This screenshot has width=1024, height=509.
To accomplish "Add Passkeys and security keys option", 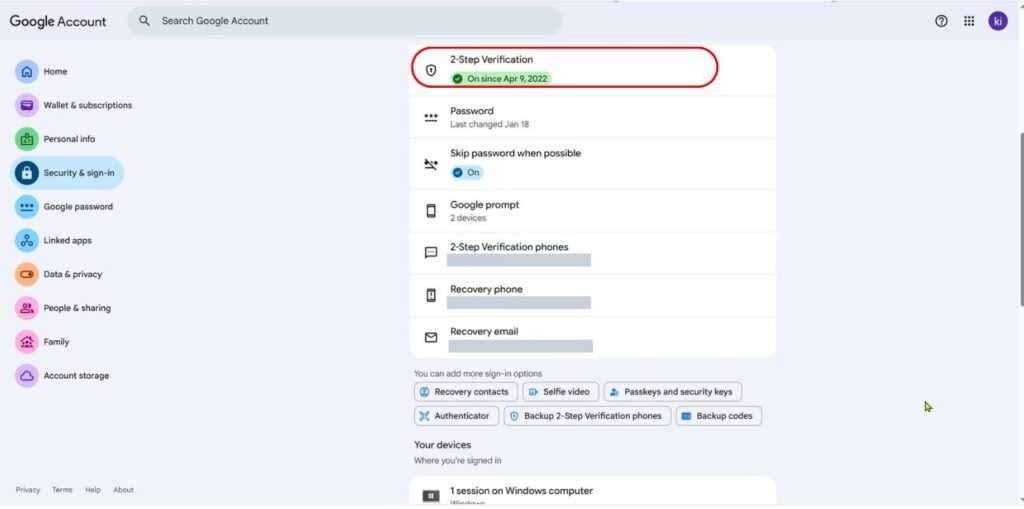I will point(673,392).
